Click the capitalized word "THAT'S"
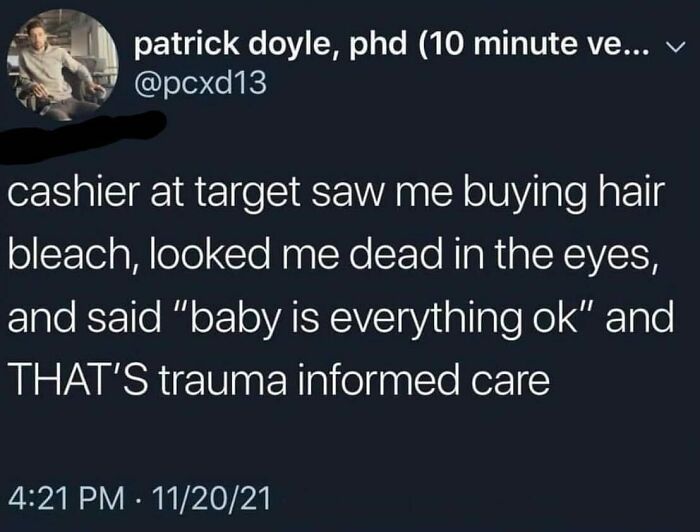700x532 pixels. coord(78,379)
